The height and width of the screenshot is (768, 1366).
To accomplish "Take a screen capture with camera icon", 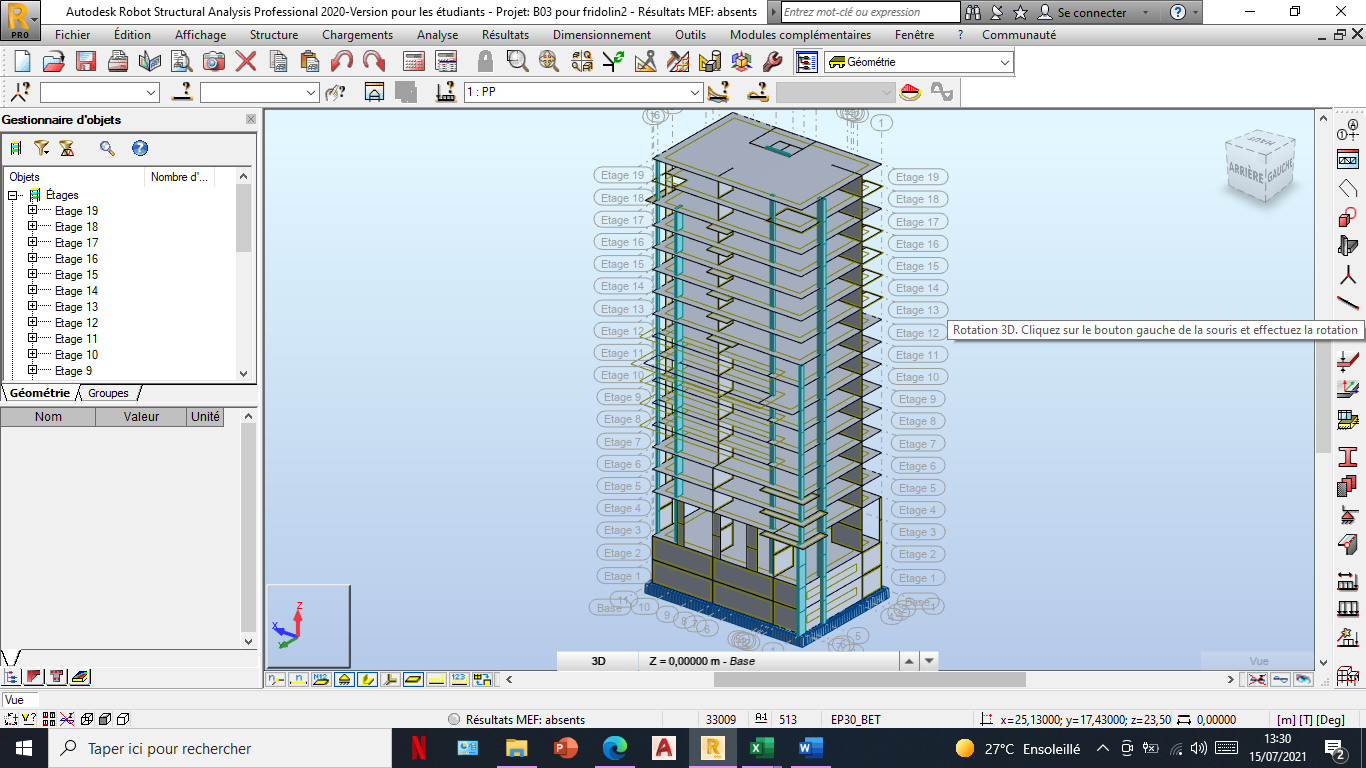I will (214, 62).
